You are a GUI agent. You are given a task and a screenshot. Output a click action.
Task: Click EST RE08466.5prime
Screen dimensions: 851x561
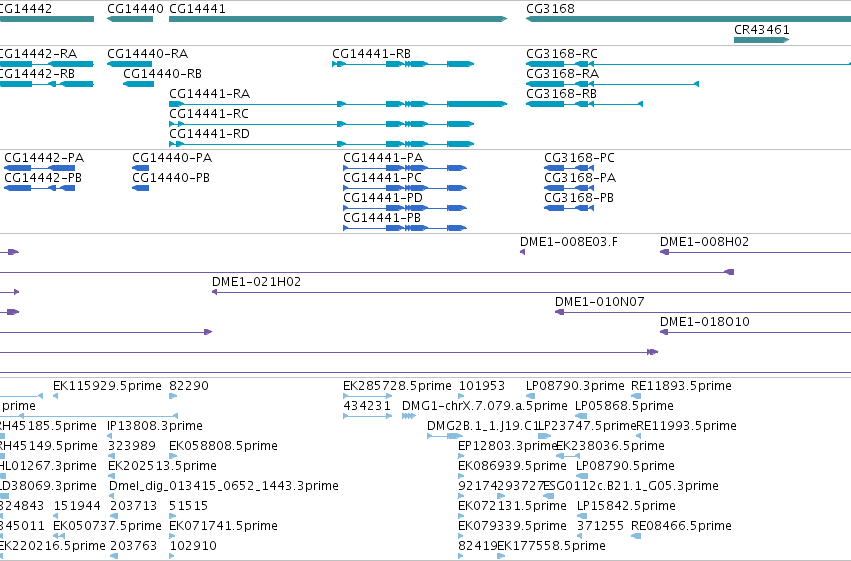pos(681,526)
